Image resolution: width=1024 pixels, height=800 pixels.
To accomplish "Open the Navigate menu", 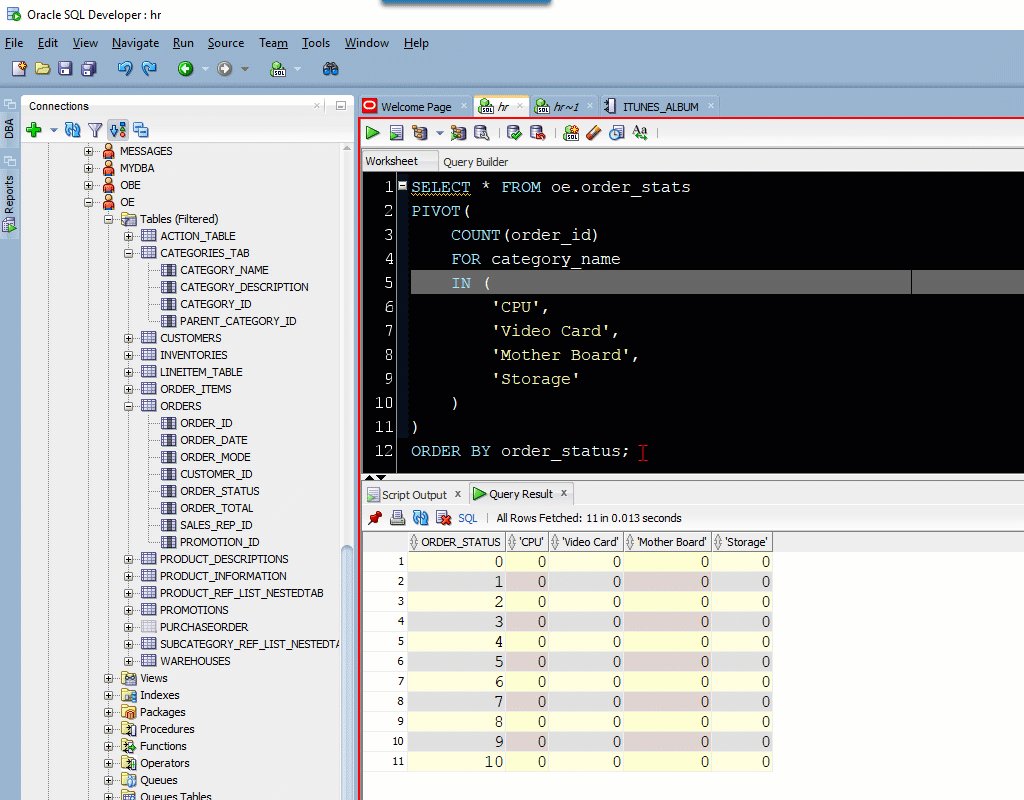I will pos(135,43).
